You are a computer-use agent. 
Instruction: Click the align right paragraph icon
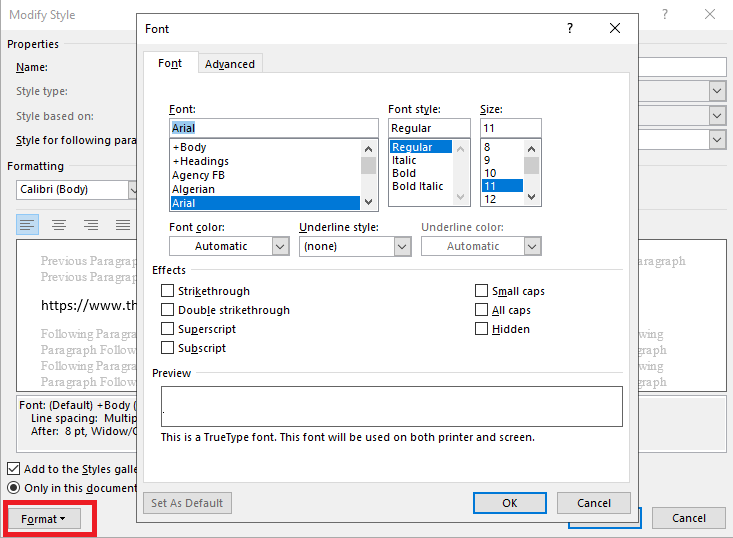pyautogui.click(x=91, y=225)
